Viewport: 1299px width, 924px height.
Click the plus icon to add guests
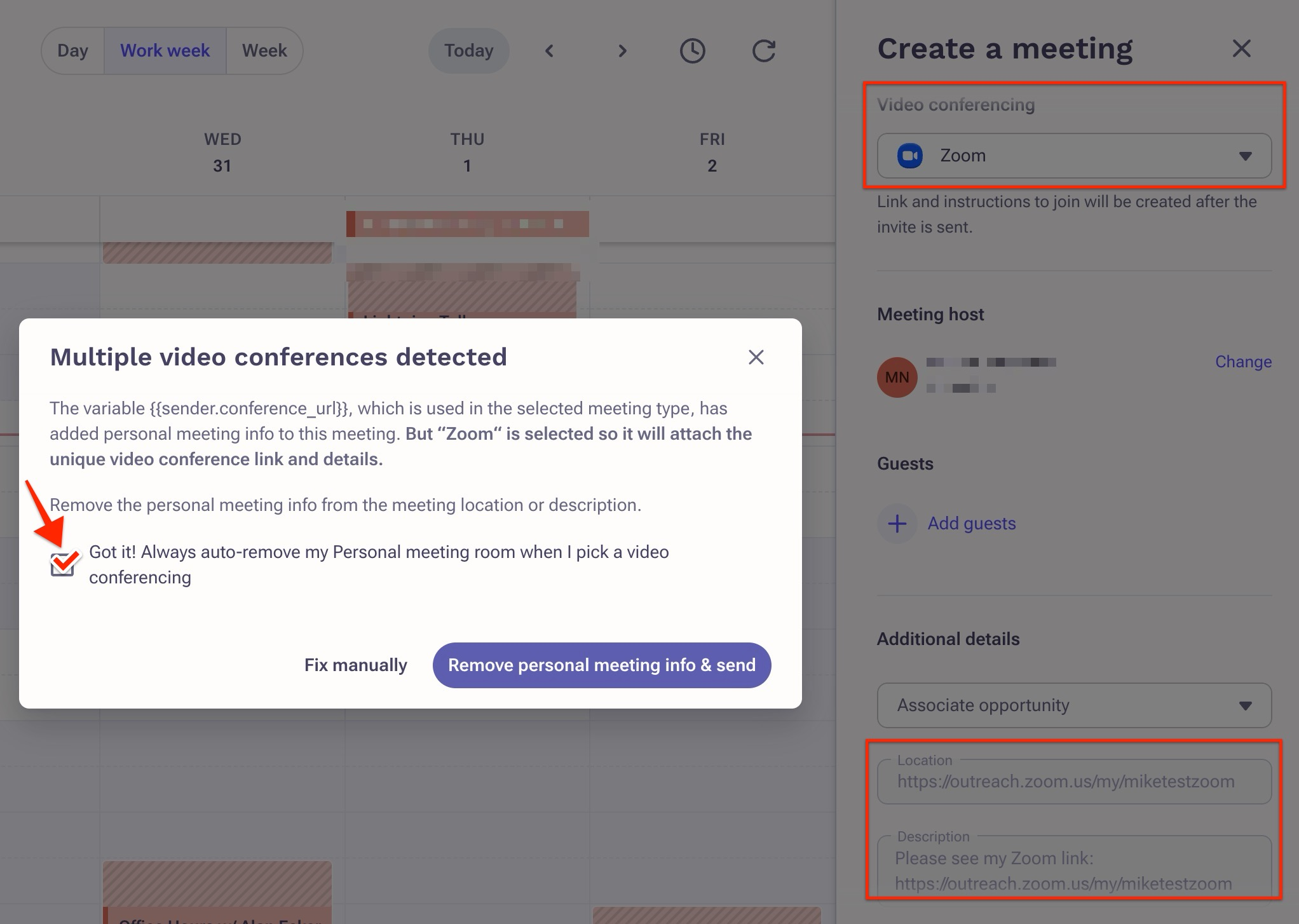[897, 524]
